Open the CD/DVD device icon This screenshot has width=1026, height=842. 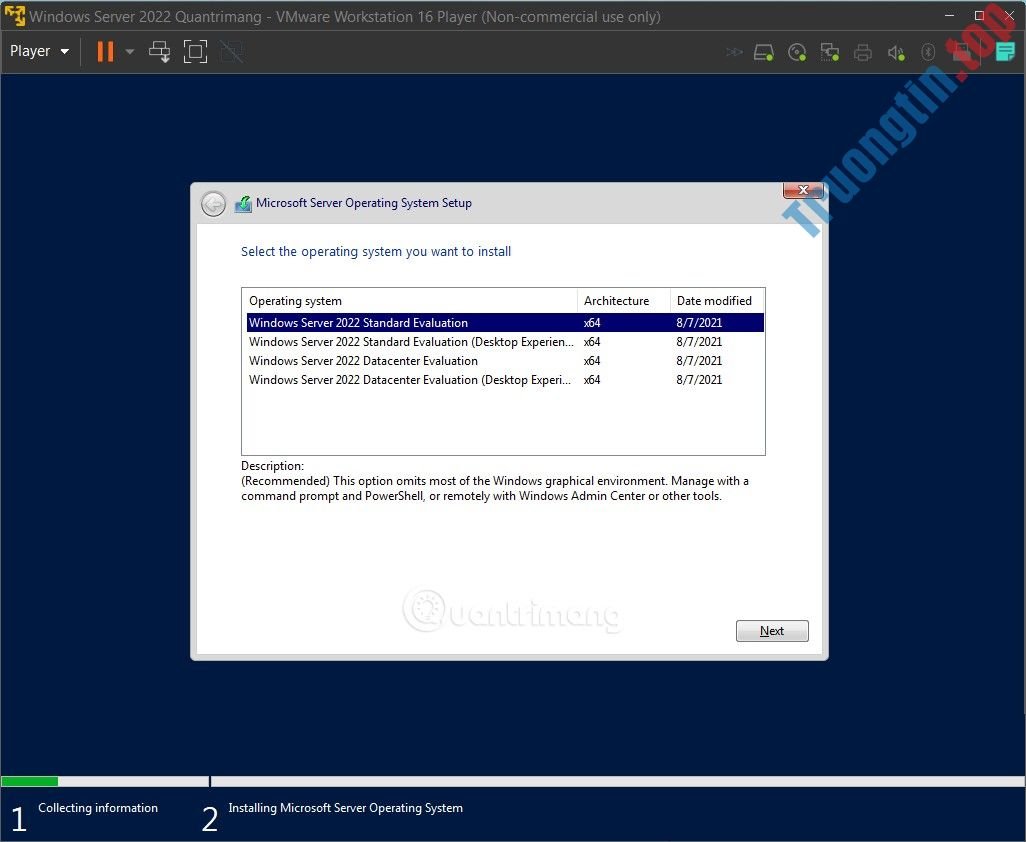coord(797,51)
